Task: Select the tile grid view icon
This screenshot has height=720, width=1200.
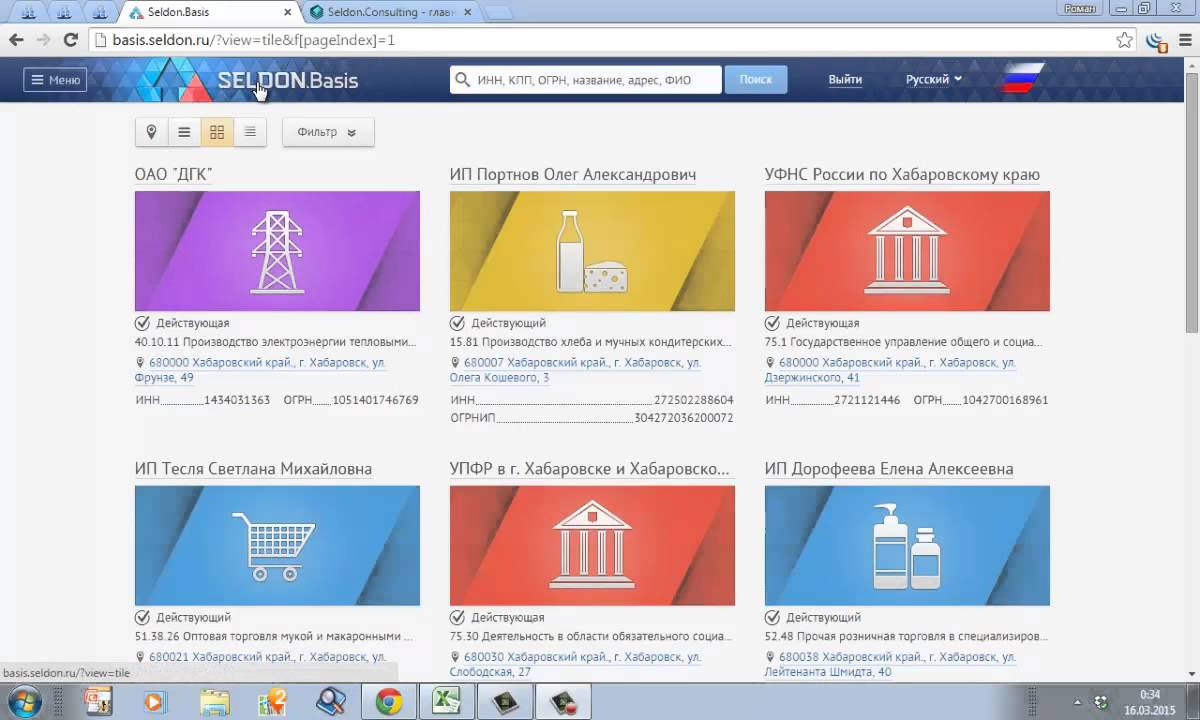Action: pos(218,132)
